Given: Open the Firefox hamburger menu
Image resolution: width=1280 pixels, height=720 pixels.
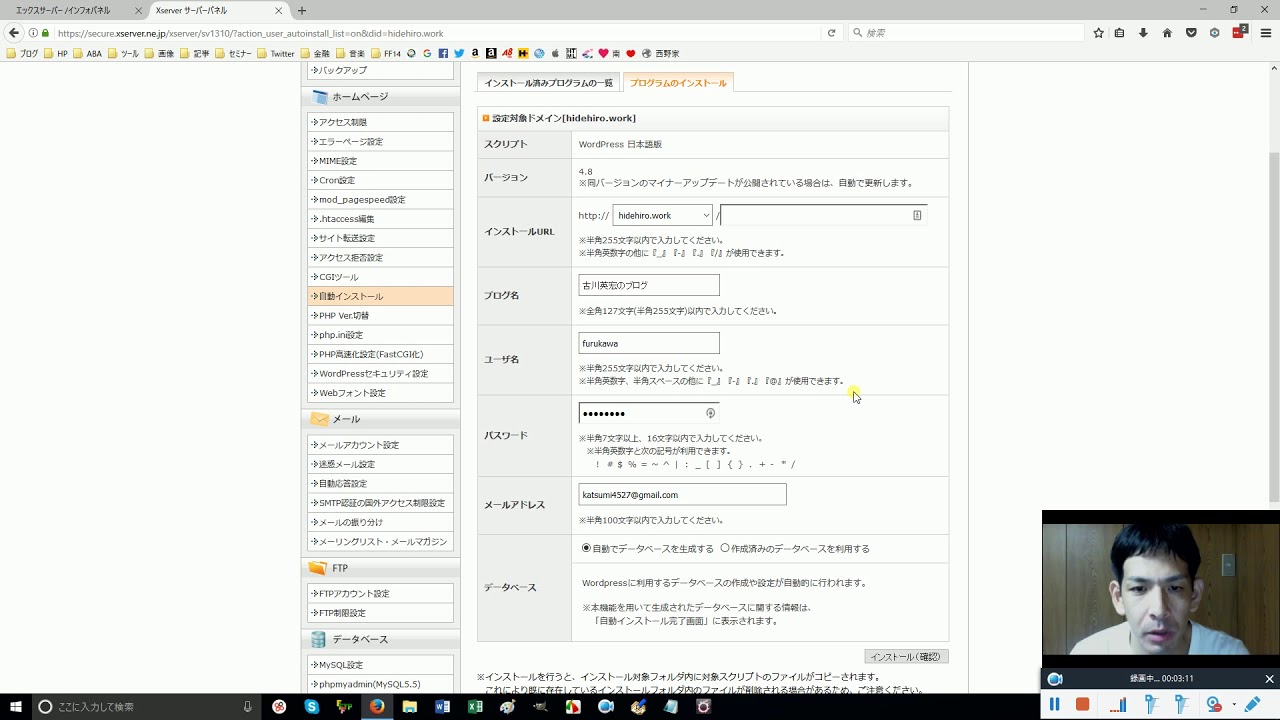Looking at the screenshot, I should [1265, 33].
